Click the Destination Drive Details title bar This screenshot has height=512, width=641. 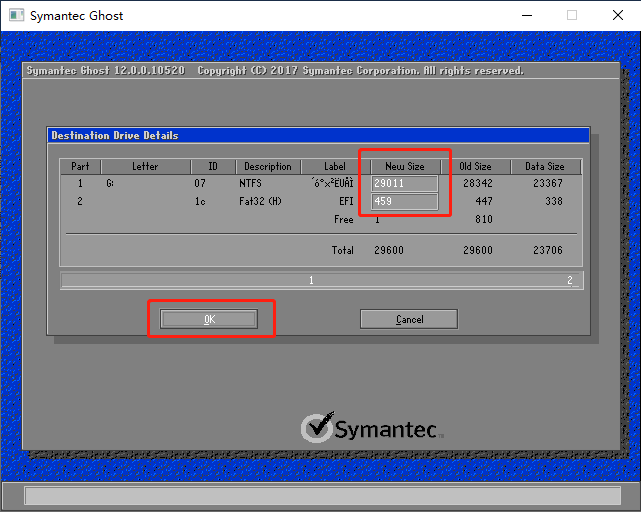pyautogui.click(x=319, y=135)
